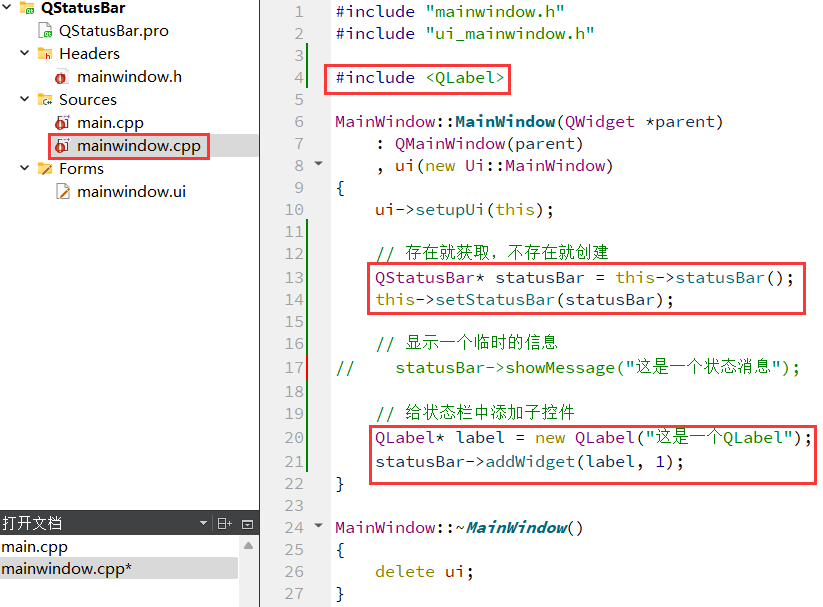
Task: Click the new QLabel creation line
Action: tap(593, 437)
